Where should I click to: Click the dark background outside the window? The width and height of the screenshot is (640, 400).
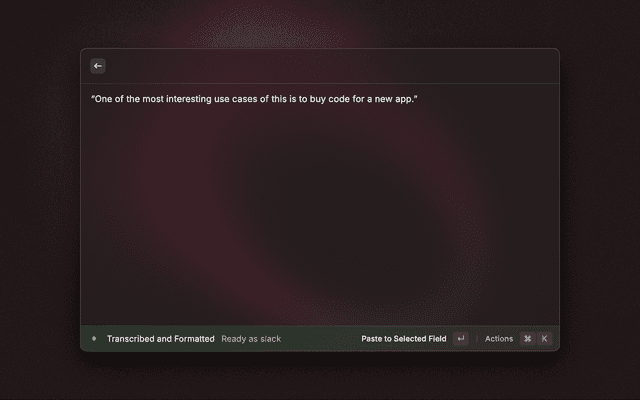(x=41, y=204)
